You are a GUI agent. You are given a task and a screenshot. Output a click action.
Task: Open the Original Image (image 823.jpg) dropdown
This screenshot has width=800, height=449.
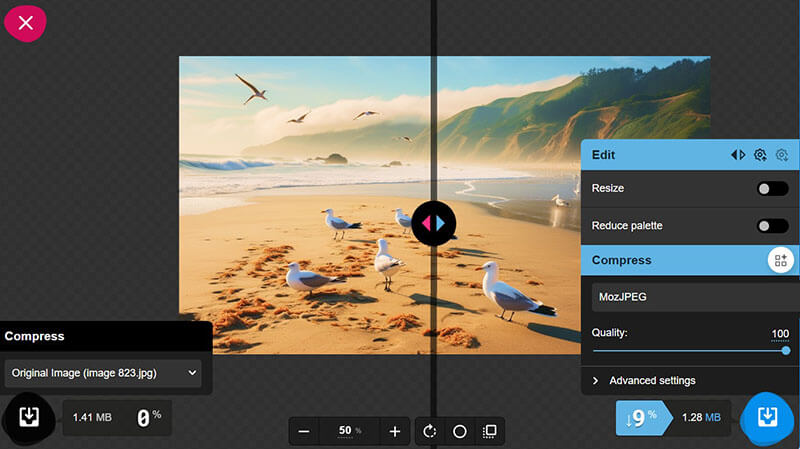(x=105, y=373)
